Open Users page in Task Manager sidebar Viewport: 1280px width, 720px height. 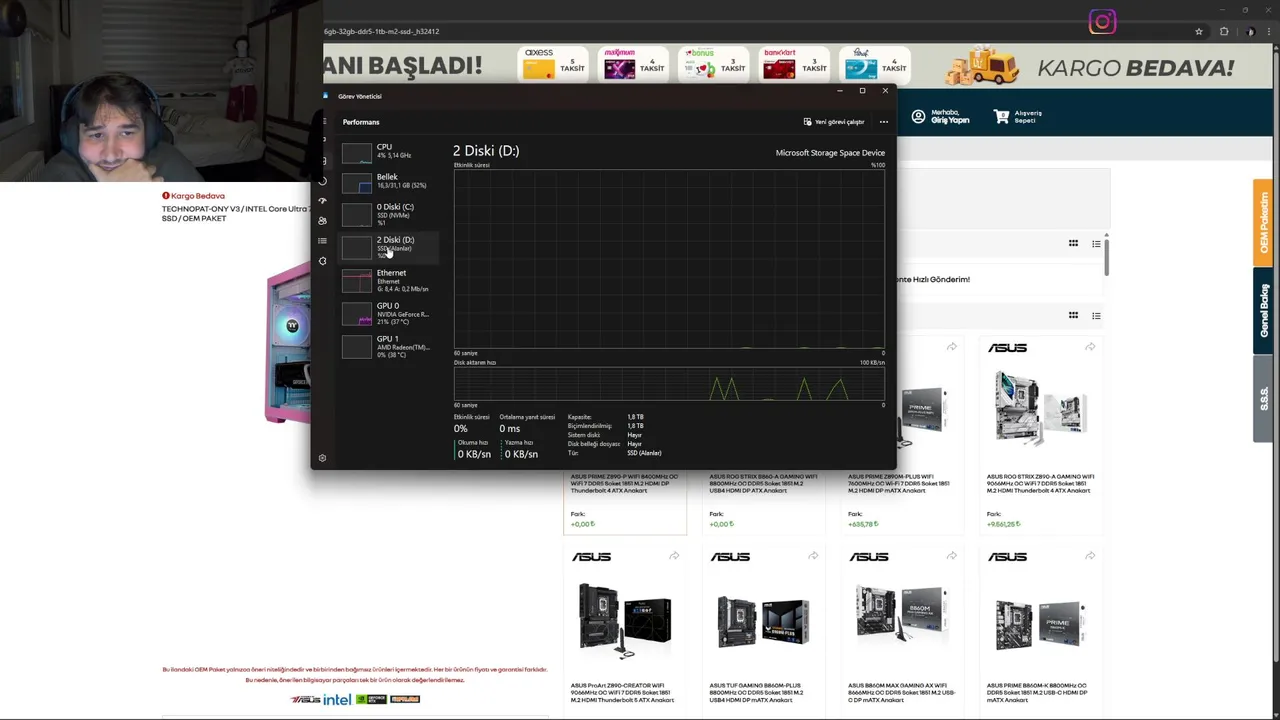[x=322, y=221]
